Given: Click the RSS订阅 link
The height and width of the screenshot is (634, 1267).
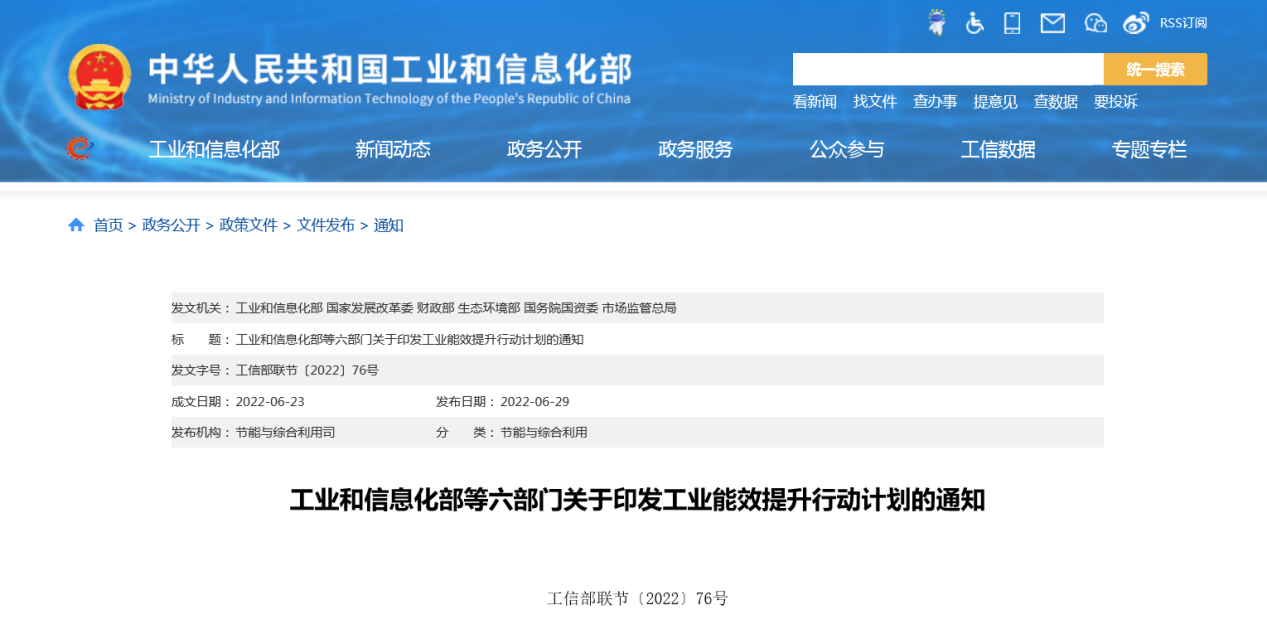Looking at the screenshot, I should pos(1183,23).
